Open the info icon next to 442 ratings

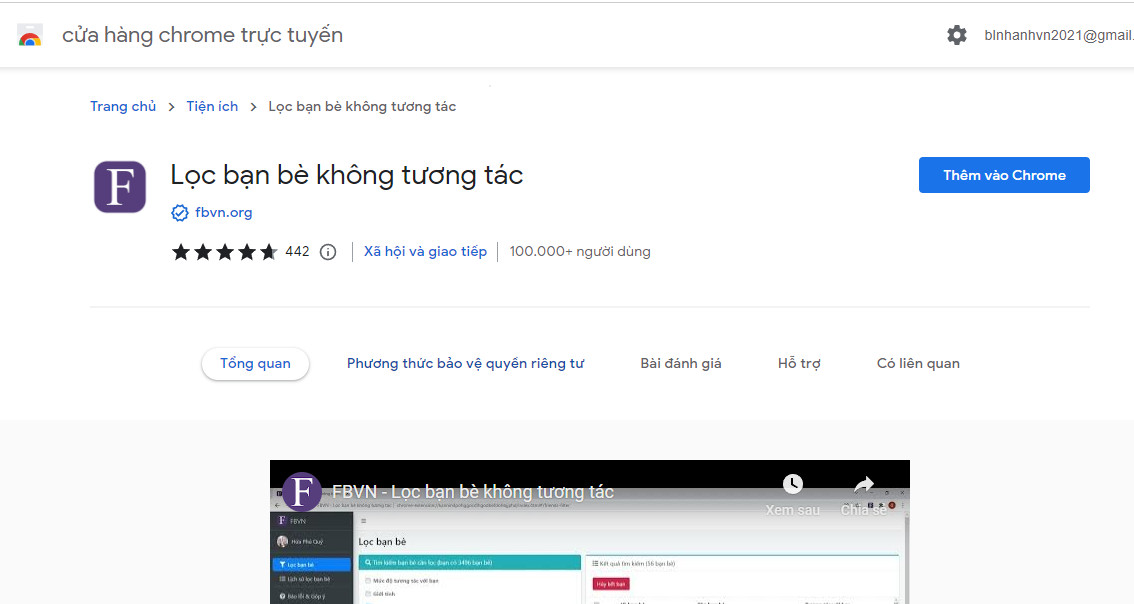(328, 251)
